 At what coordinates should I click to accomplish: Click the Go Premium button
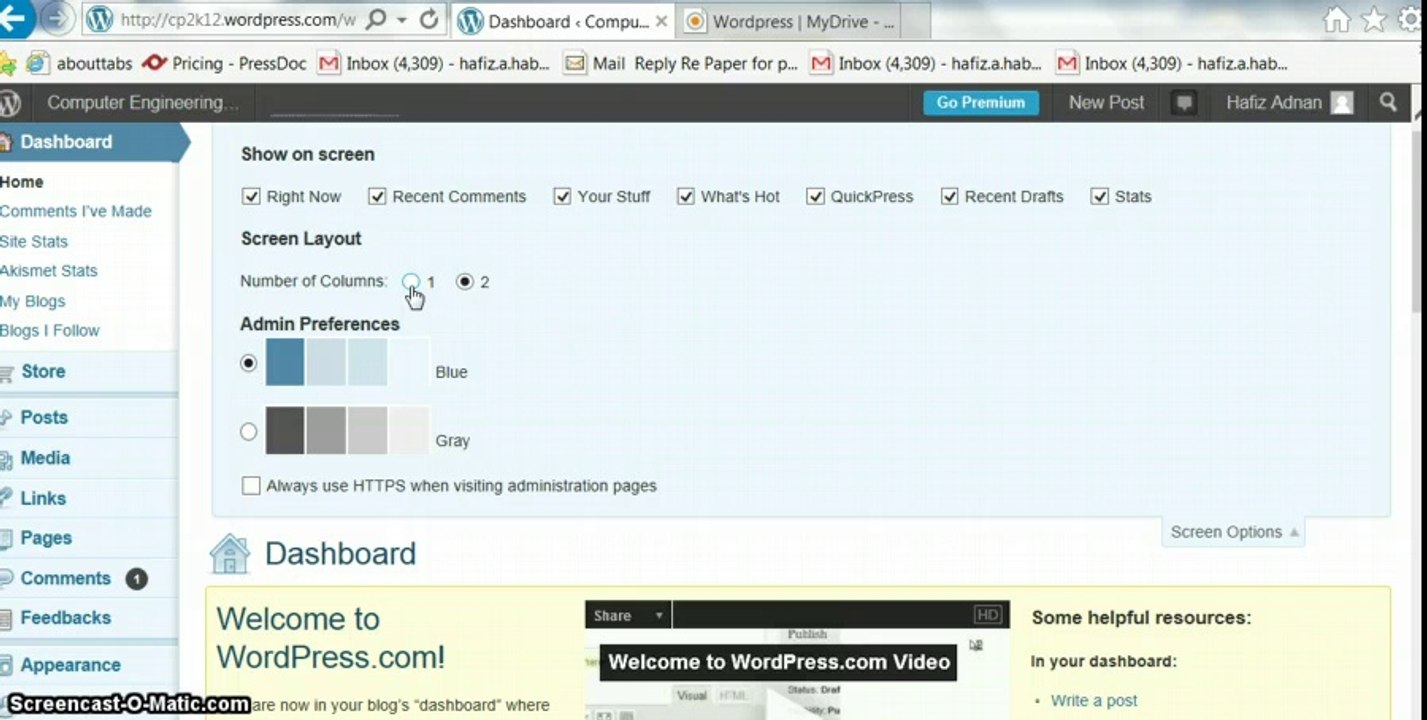pyautogui.click(x=980, y=102)
